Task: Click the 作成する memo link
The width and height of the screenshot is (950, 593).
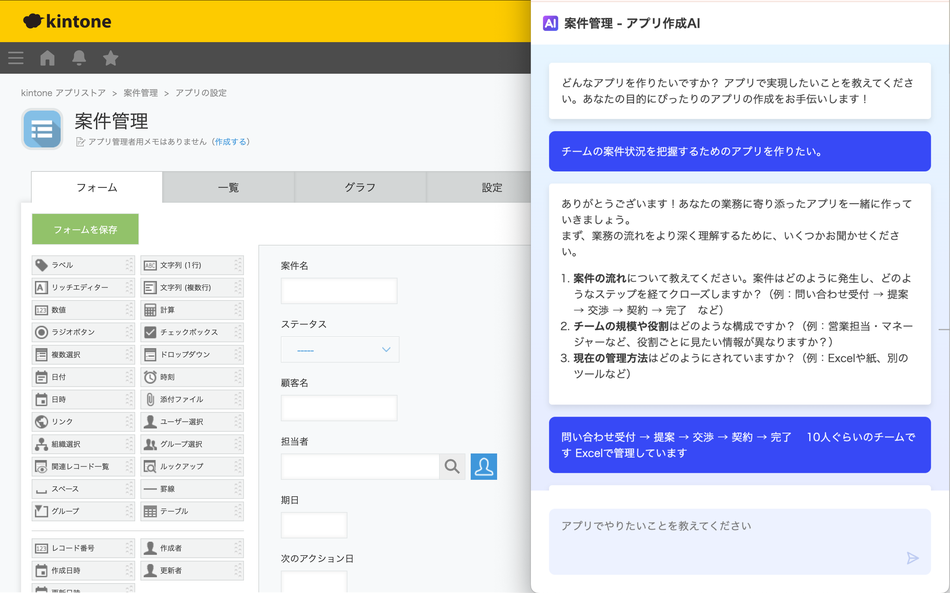Action: (x=231, y=142)
